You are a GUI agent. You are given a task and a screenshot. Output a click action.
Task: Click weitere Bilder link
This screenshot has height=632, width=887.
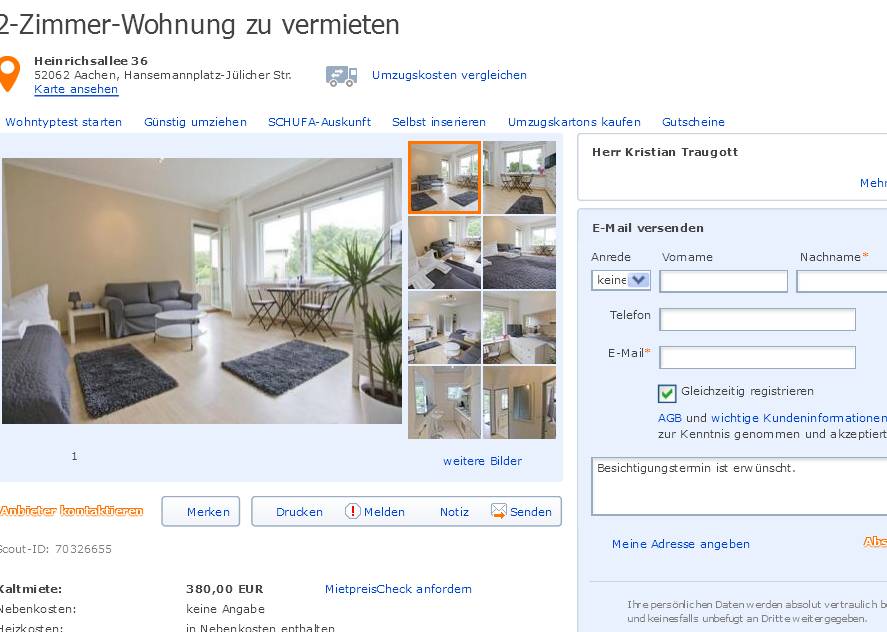click(482, 461)
